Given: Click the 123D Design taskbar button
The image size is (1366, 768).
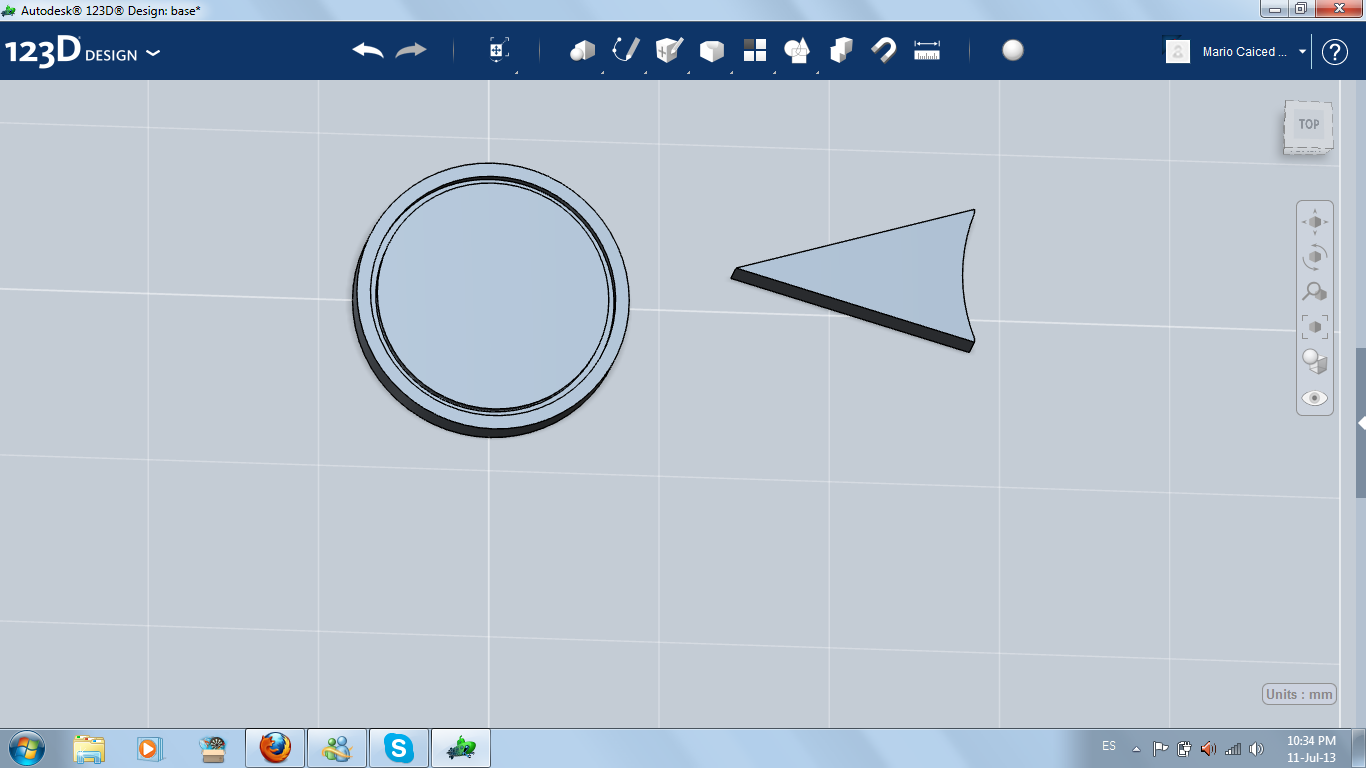Looking at the screenshot, I should pyautogui.click(x=461, y=748).
